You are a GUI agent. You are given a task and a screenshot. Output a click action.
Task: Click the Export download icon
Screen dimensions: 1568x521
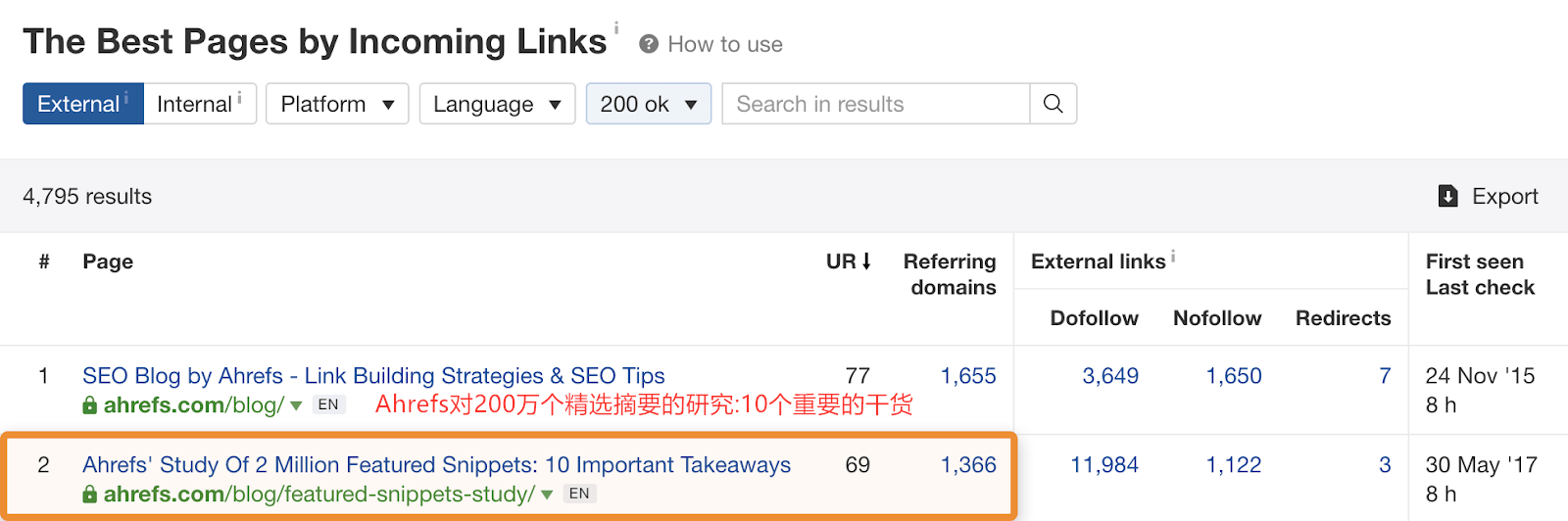pos(1447,196)
